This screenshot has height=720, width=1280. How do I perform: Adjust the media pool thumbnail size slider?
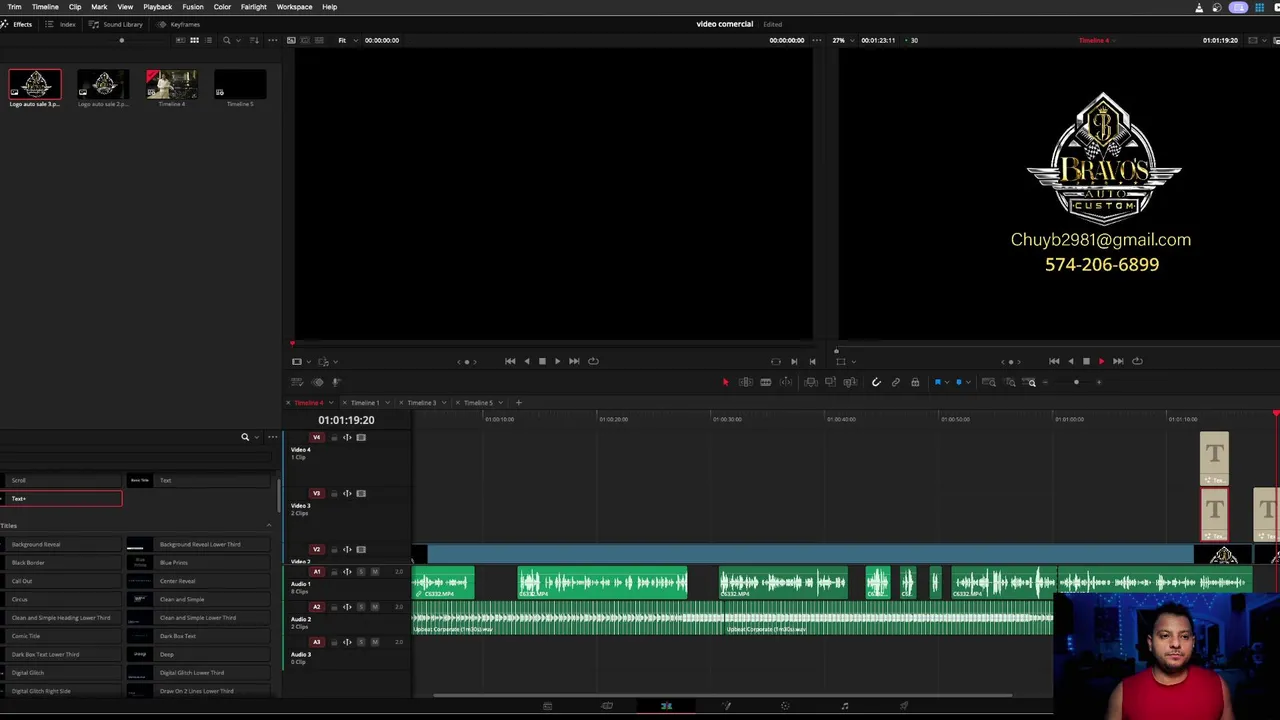(x=122, y=40)
